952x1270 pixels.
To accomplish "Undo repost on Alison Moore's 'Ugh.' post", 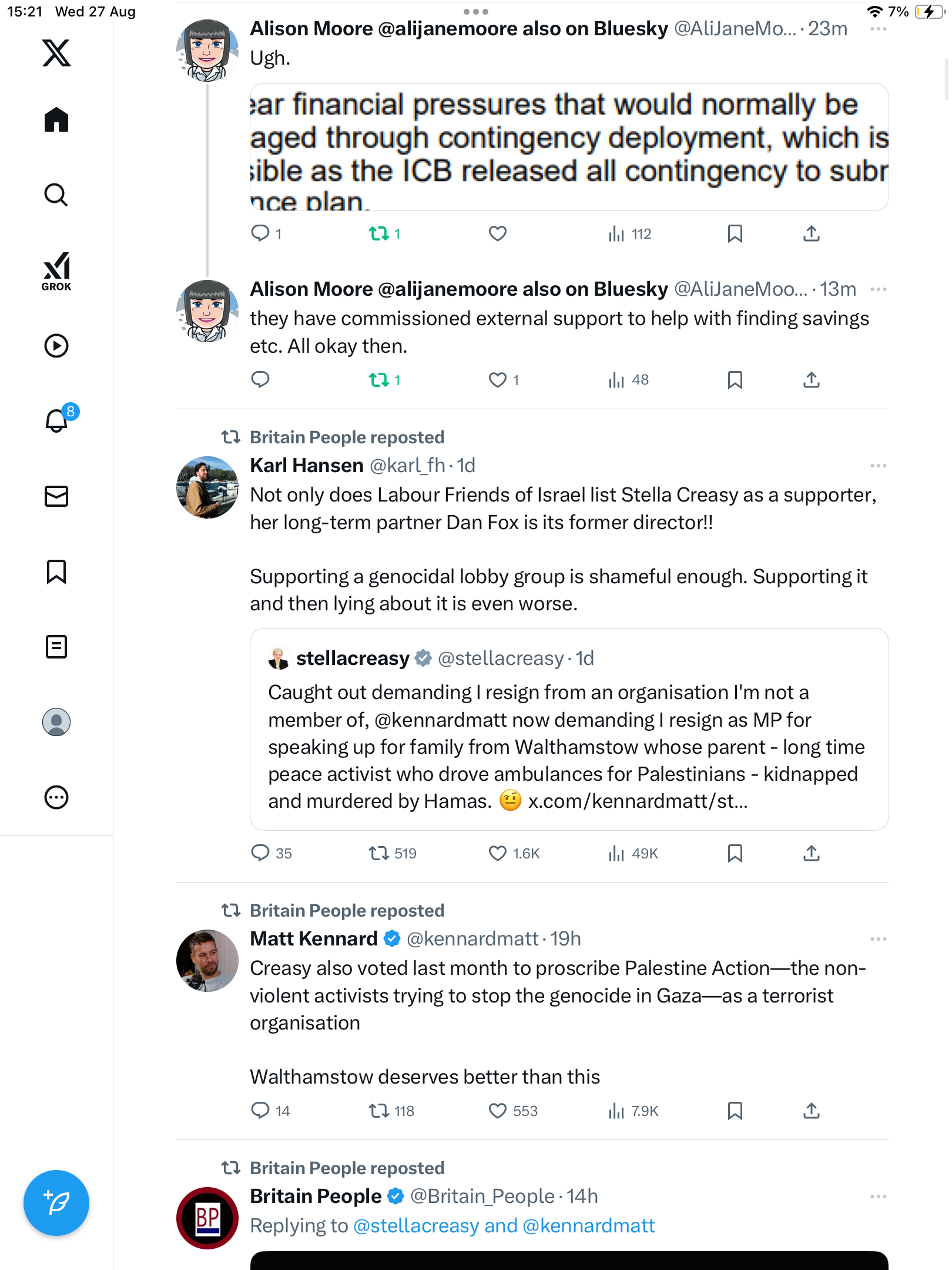I will [379, 234].
